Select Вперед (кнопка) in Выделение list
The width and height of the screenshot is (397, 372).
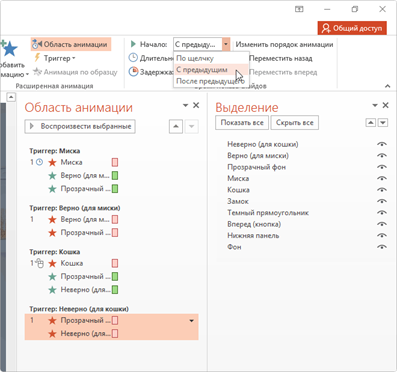(x=254, y=224)
